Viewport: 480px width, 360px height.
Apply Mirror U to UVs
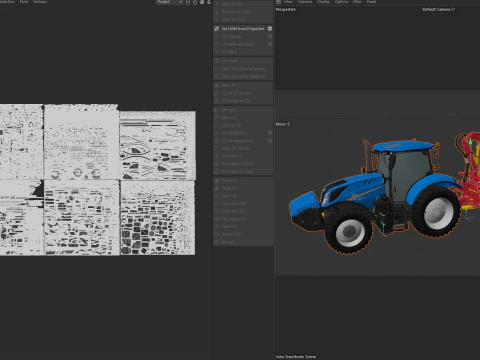[243, 110]
